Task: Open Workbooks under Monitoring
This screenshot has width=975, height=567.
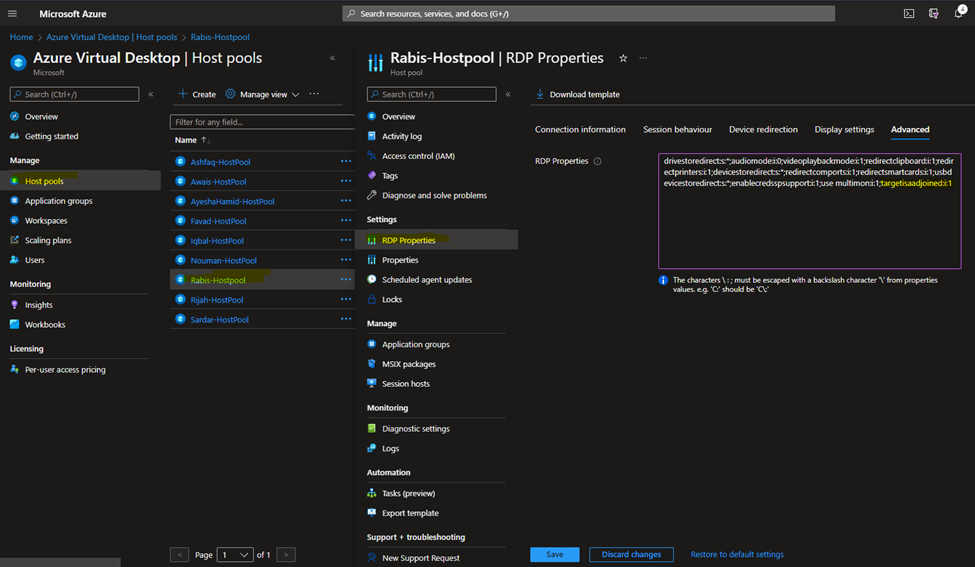Action: point(45,325)
